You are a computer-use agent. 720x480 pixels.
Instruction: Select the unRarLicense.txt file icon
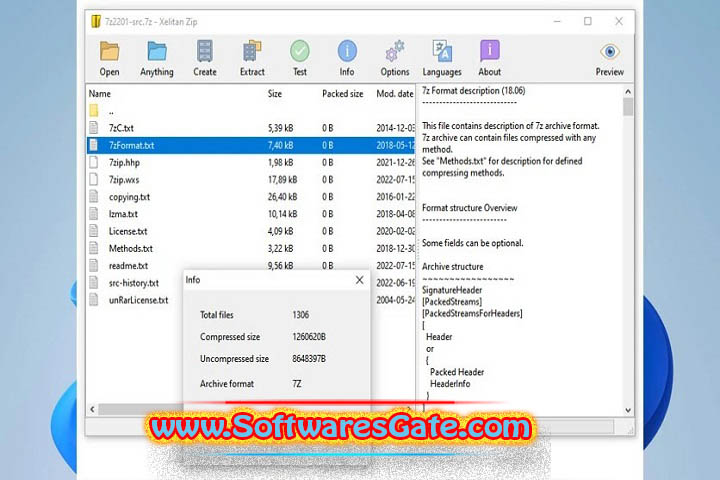94,300
